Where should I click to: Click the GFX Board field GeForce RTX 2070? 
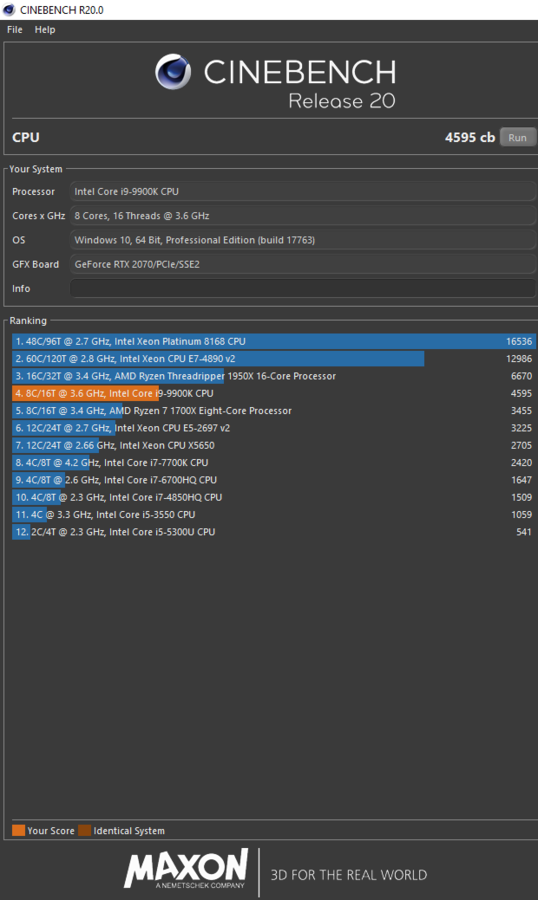coord(303,264)
